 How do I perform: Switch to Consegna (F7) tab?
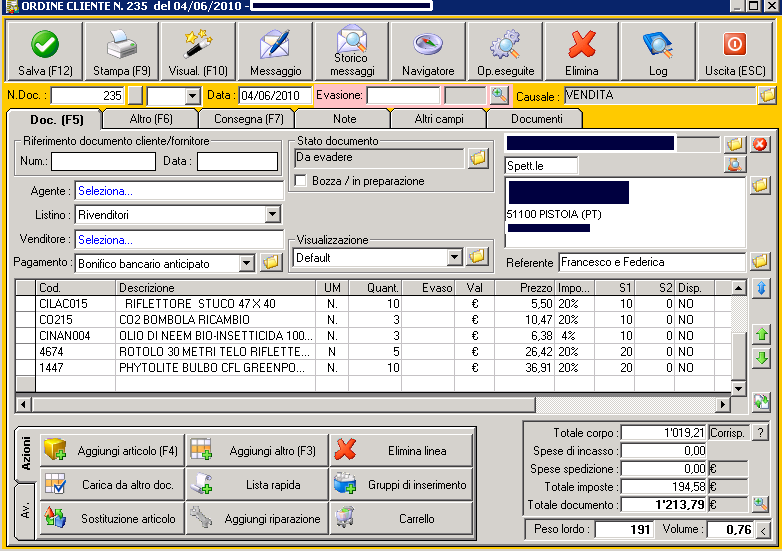pos(248,119)
